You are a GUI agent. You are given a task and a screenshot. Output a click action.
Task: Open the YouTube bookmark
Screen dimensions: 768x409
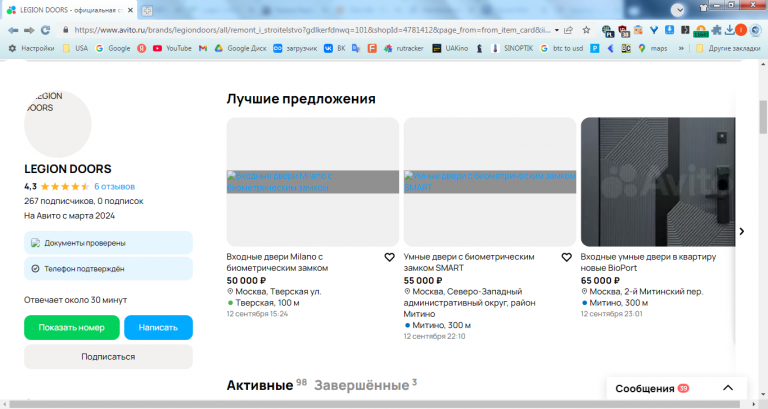172,48
